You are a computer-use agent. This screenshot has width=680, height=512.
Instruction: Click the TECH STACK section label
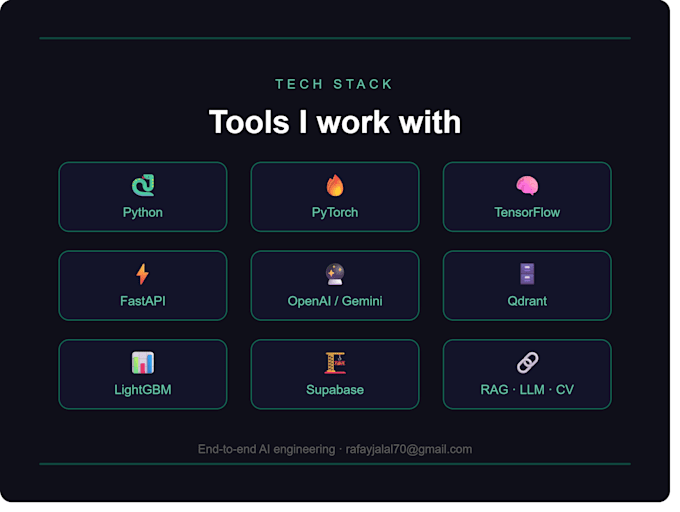tap(334, 84)
